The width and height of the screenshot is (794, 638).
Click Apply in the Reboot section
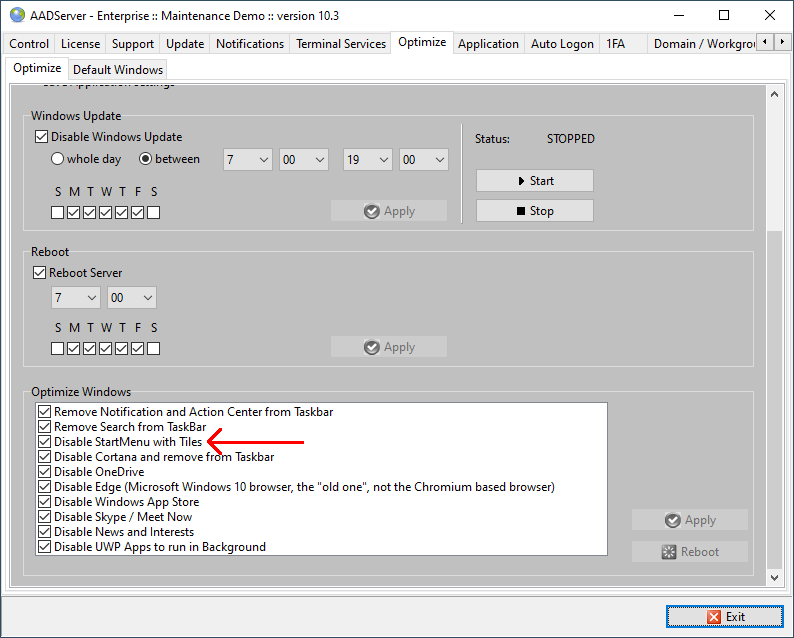pyautogui.click(x=389, y=347)
